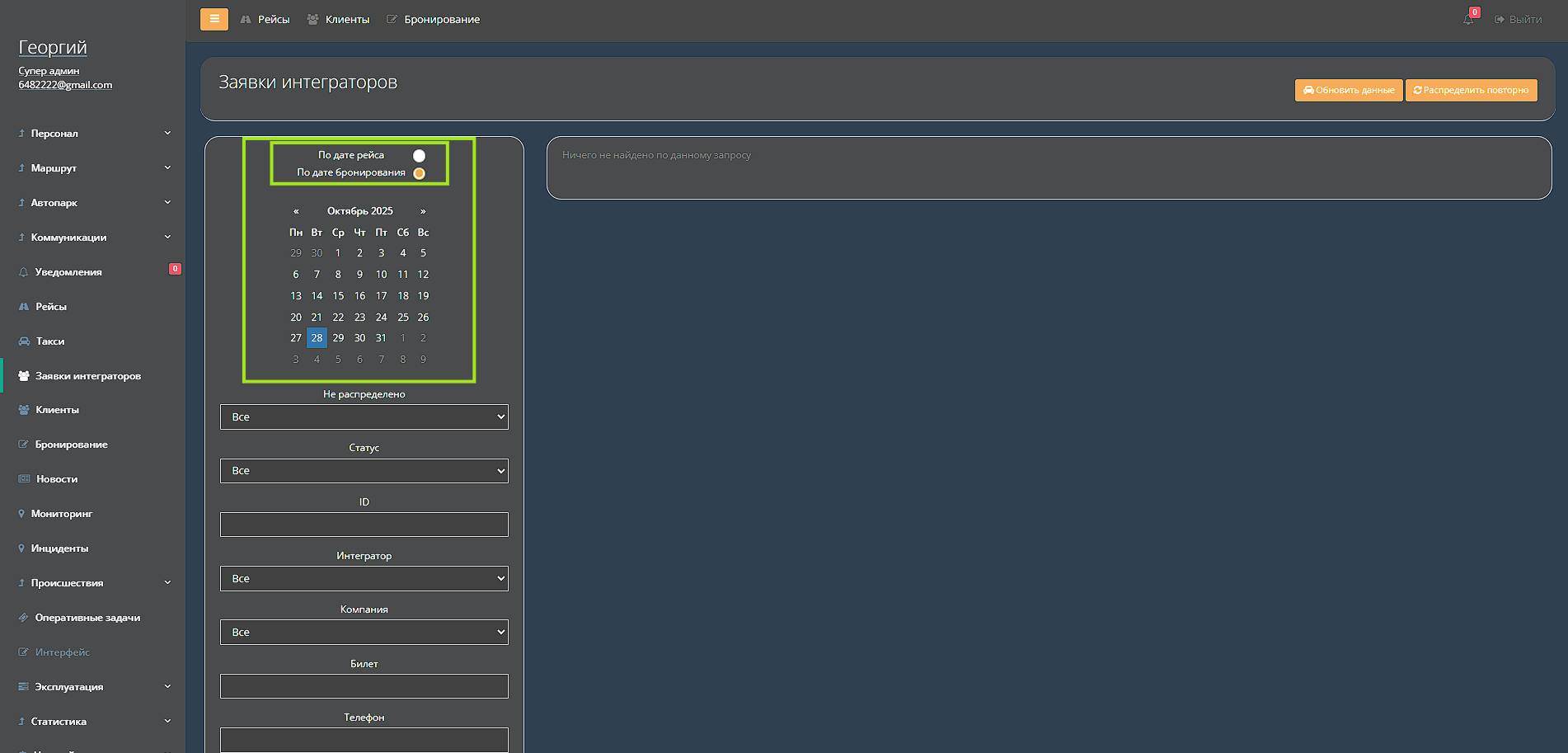Go to next month in calendar
1568x753 pixels.
click(x=423, y=211)
